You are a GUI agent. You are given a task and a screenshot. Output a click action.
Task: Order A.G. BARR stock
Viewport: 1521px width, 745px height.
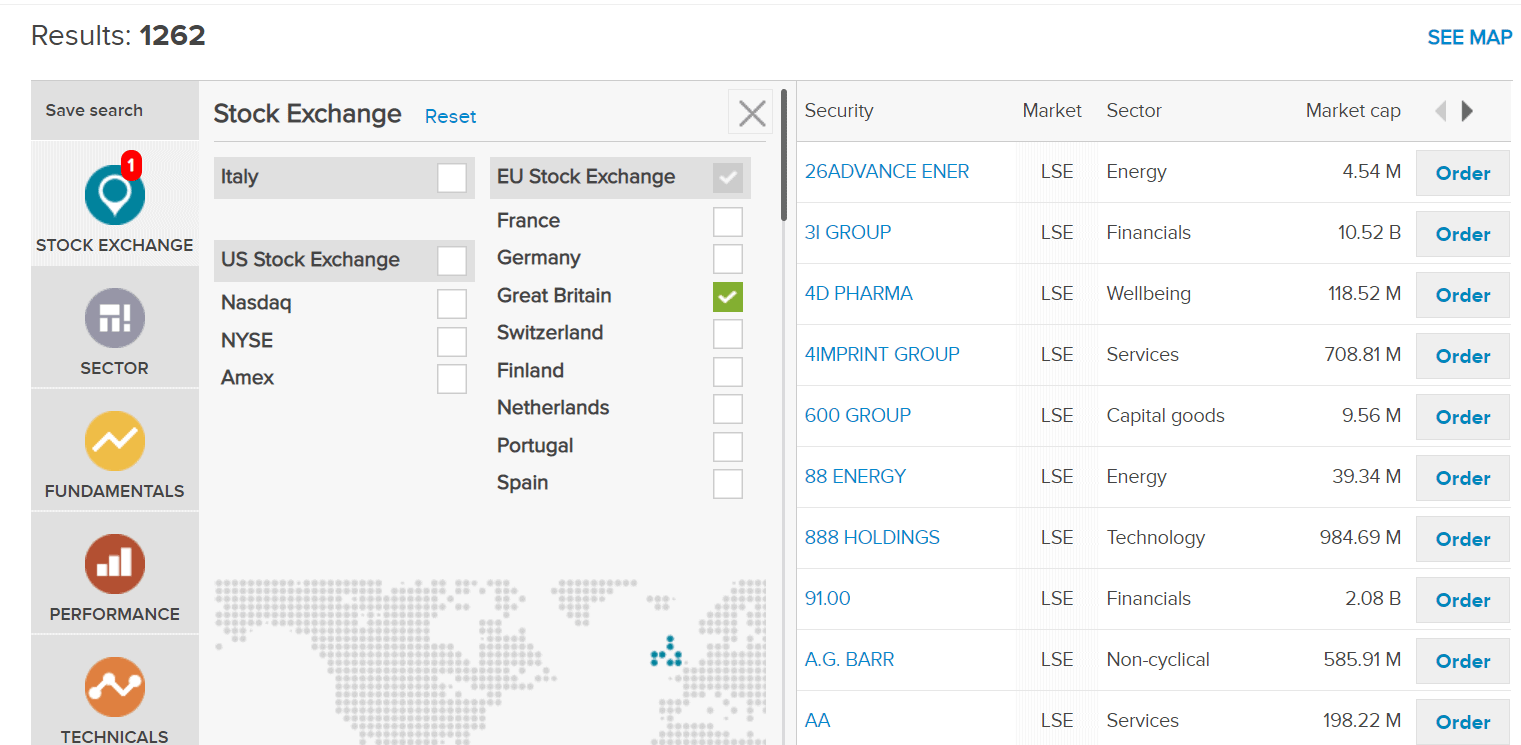(x=1463, y=661)
